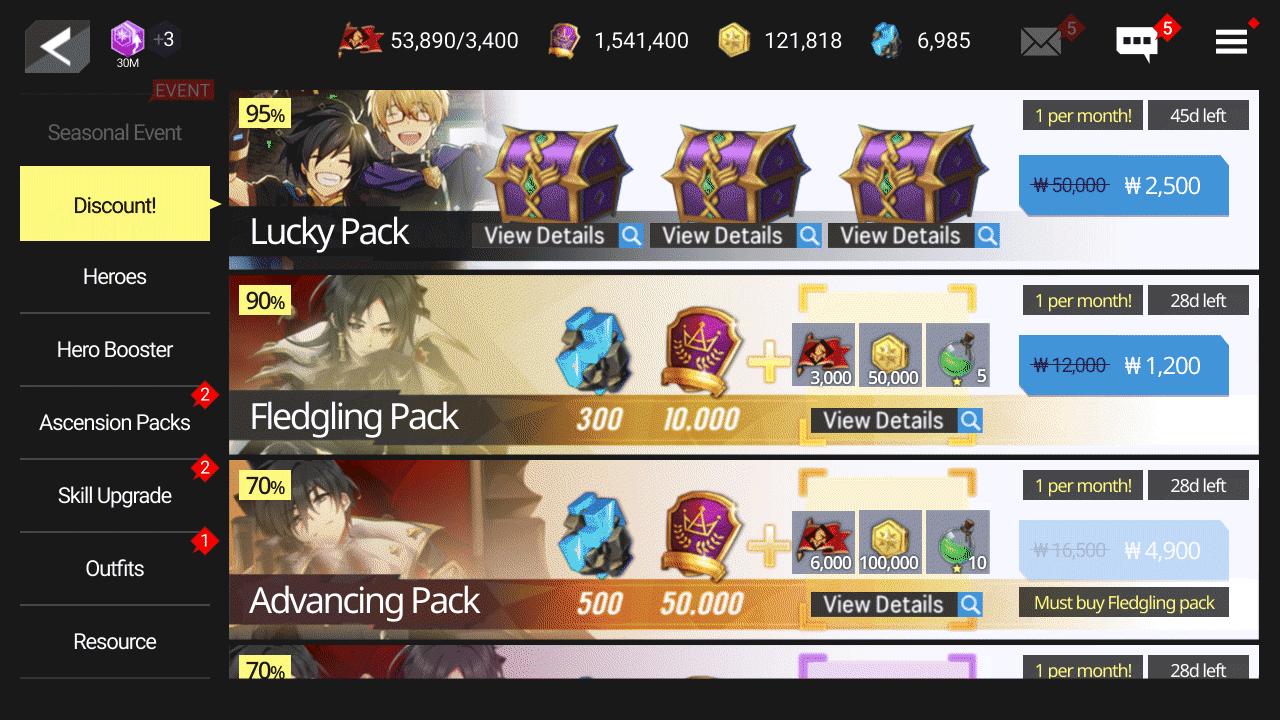Click the red stamina flag icon

point(361,40)
